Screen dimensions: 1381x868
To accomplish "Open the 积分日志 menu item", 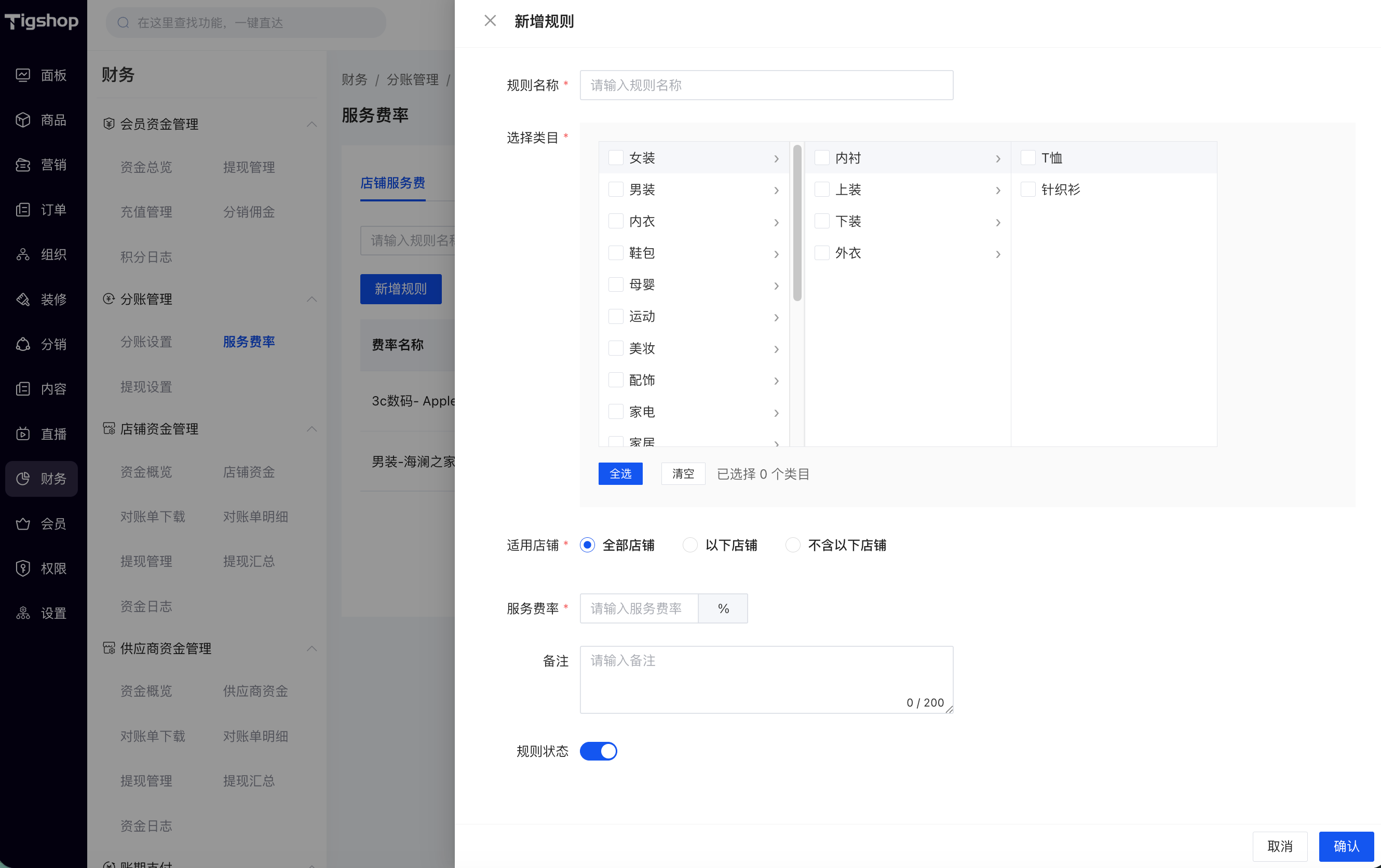I will [x=146, y=257].
